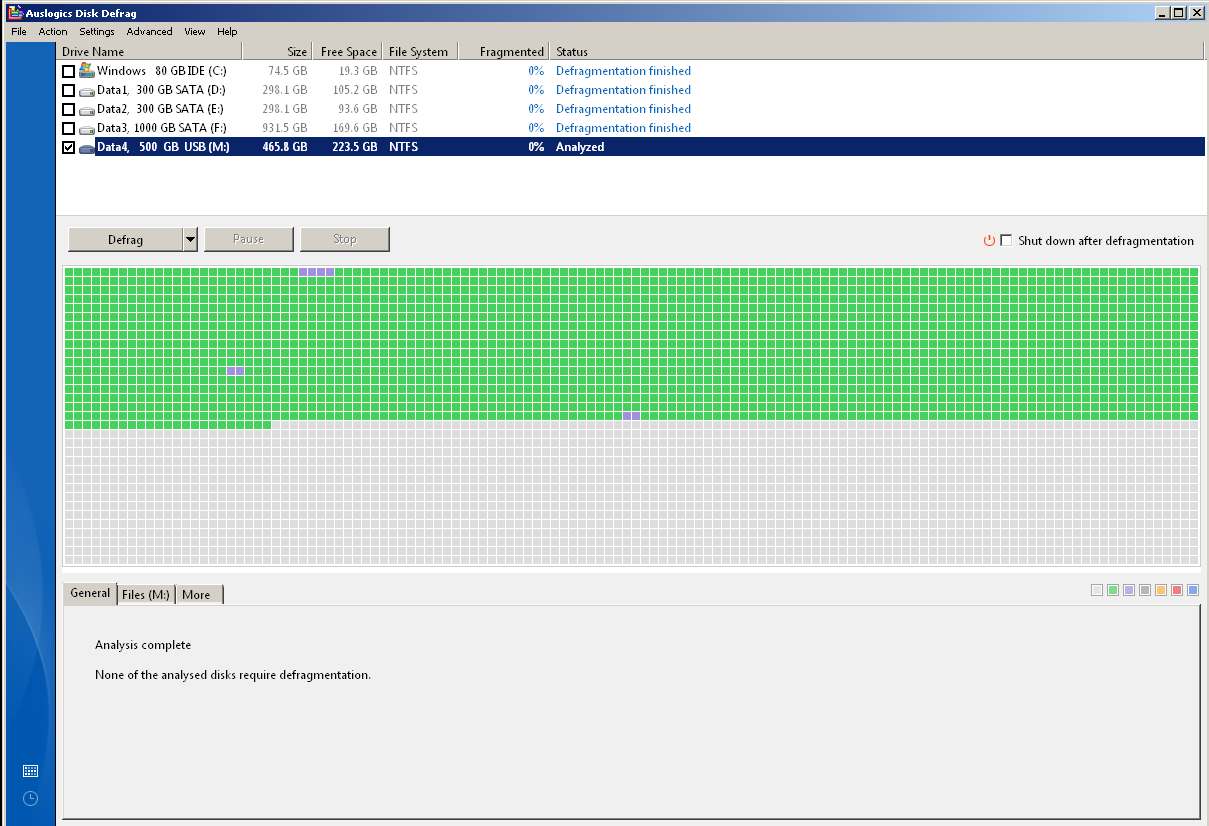Tick the Data1 (D:) drive checkbox
Screen dimensions: 1209x826
click(x=68, y=90)
